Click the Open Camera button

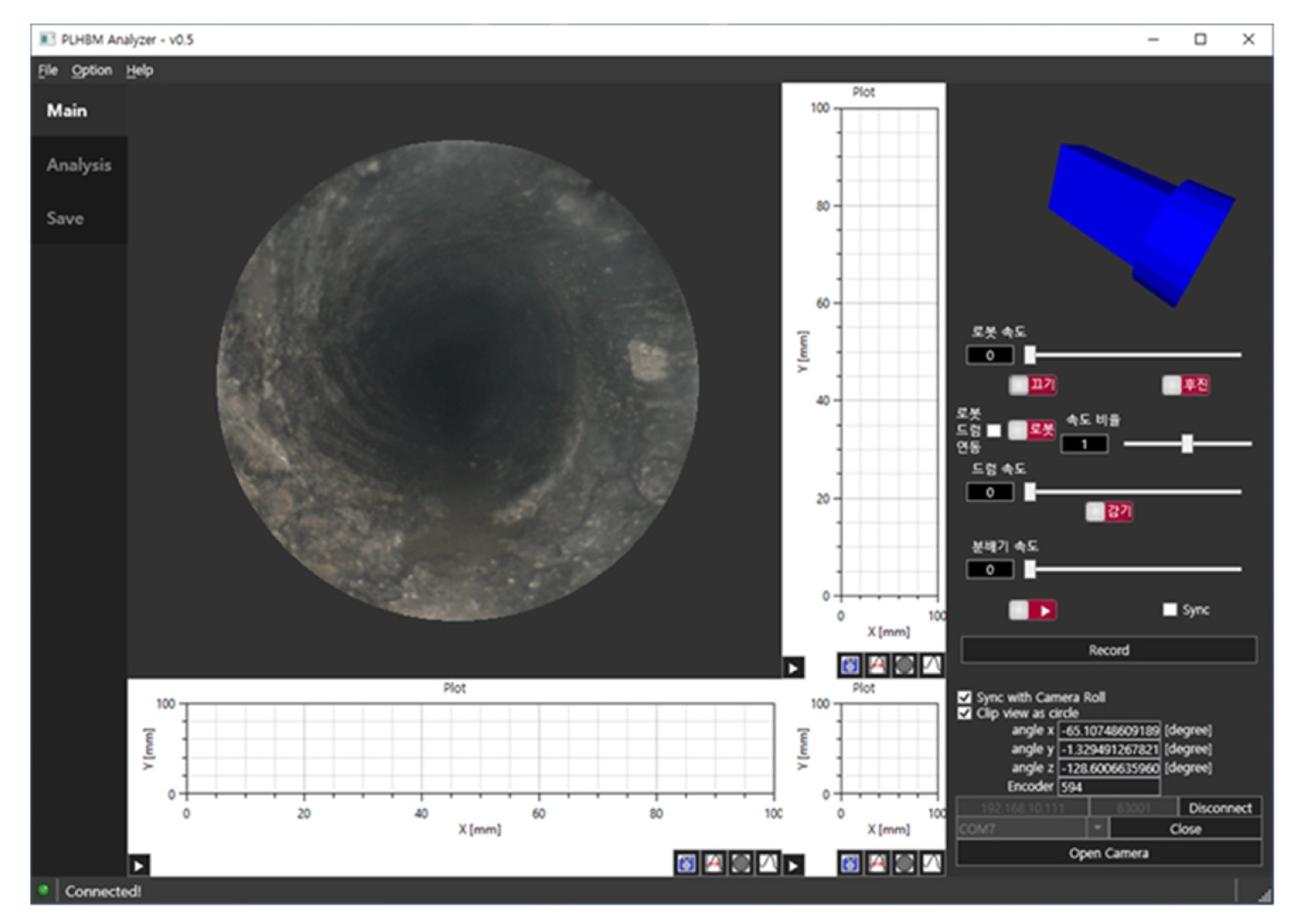click(1108, 853)
